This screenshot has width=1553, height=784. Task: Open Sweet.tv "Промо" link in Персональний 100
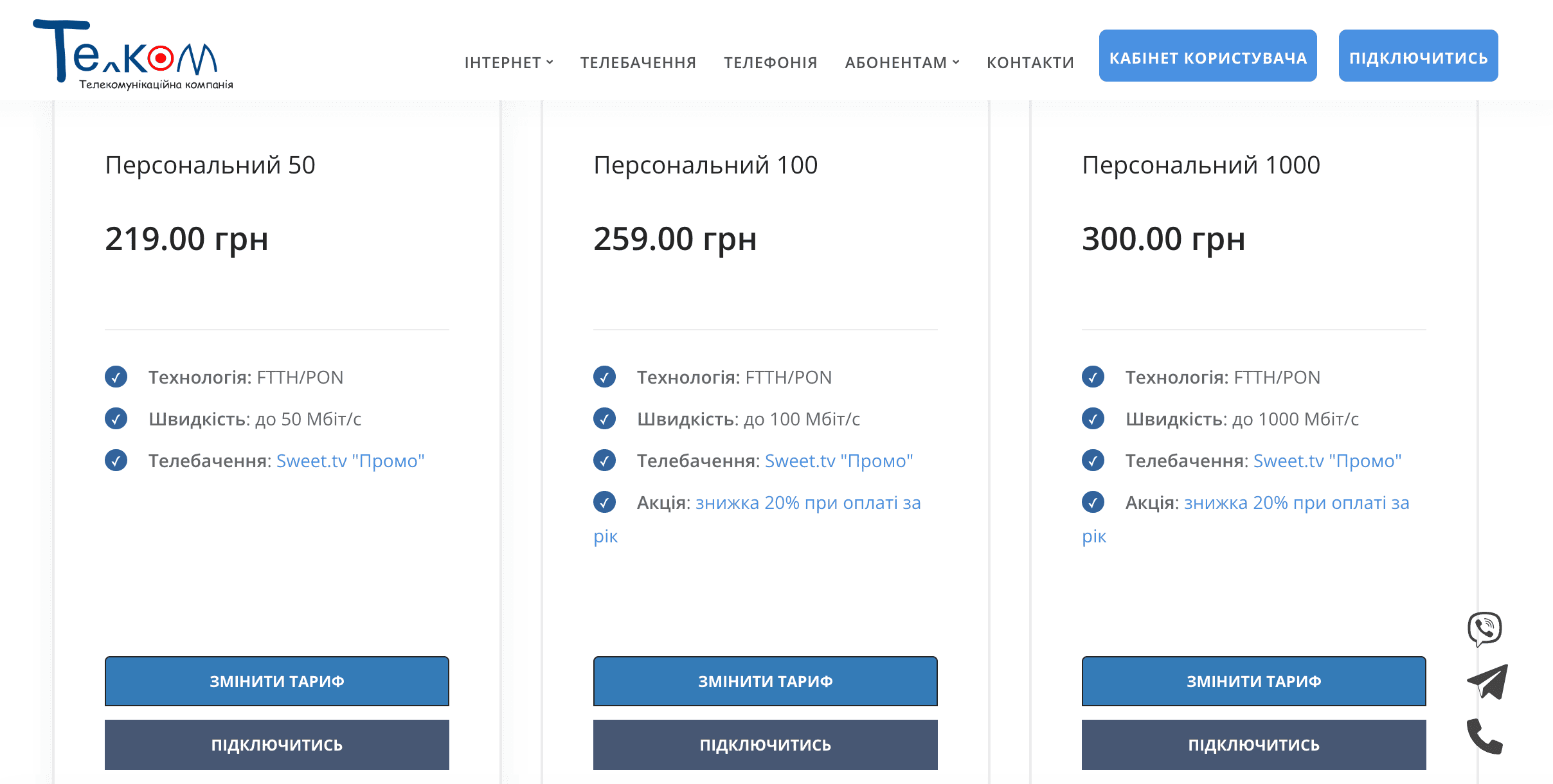pos(839,461)
